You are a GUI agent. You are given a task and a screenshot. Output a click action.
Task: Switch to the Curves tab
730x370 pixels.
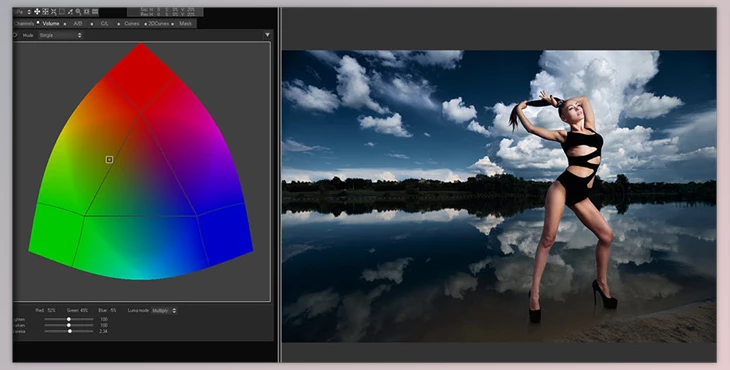pos(132,23)
